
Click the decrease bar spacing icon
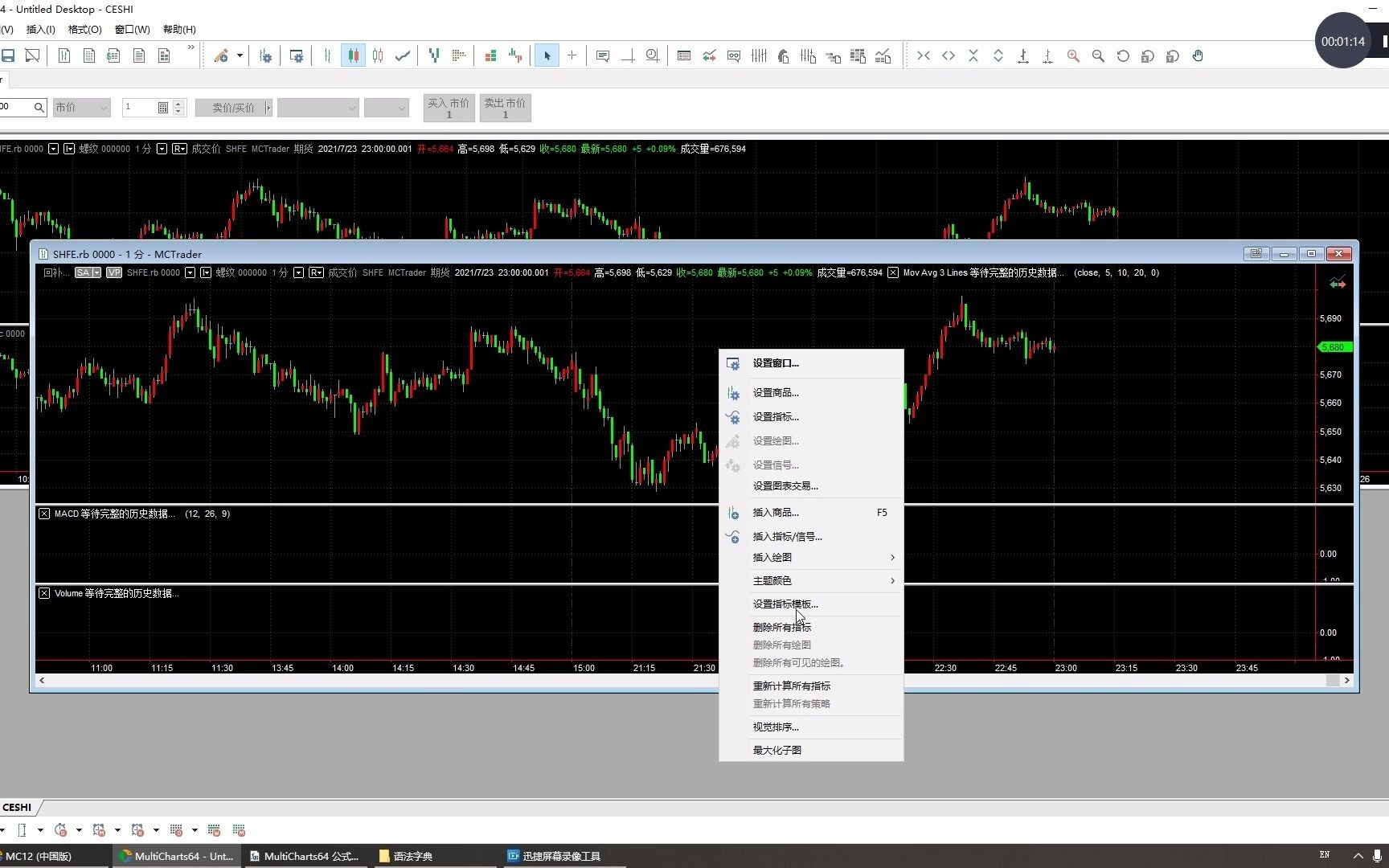tap(924, 56)
